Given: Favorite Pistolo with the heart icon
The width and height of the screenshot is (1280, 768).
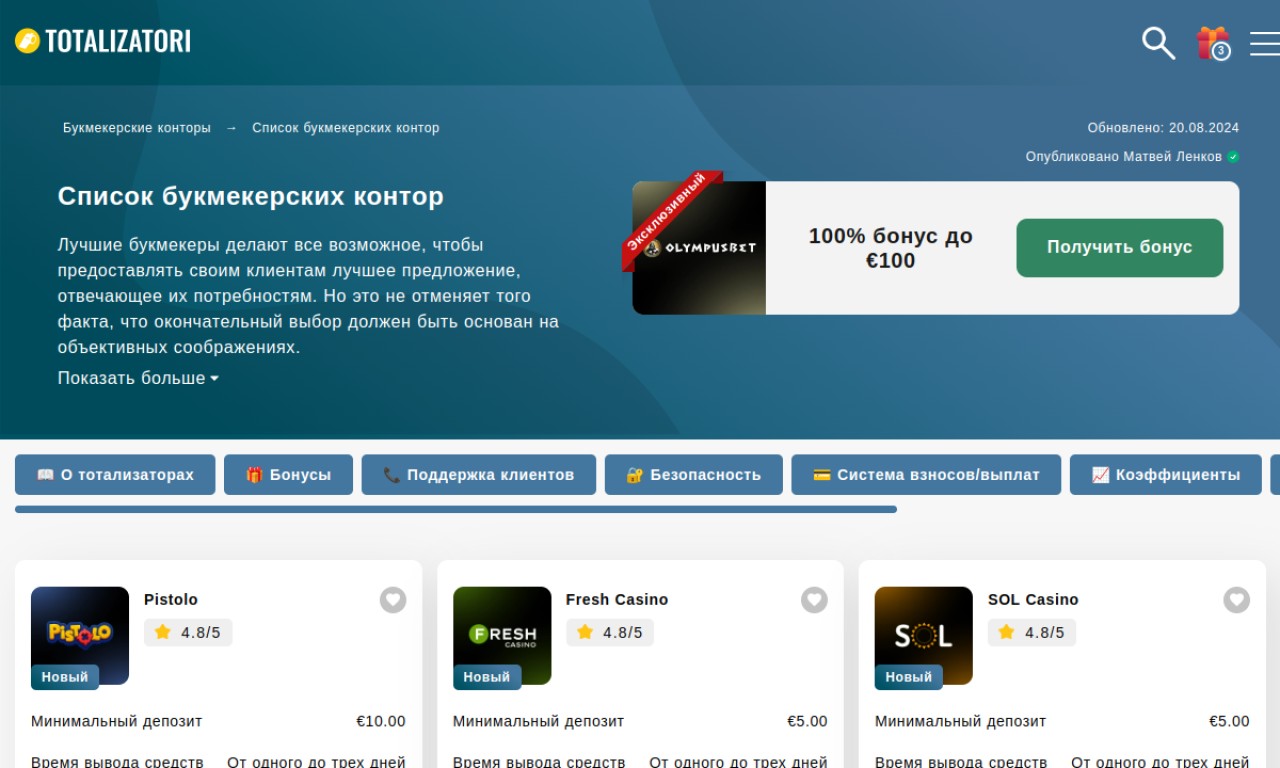Looking at the screenshot, I should tap(393, 600).
